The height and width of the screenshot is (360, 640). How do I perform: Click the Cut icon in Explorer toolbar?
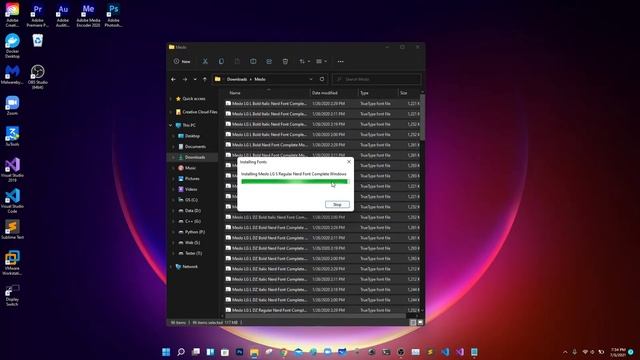click(205, 61)
